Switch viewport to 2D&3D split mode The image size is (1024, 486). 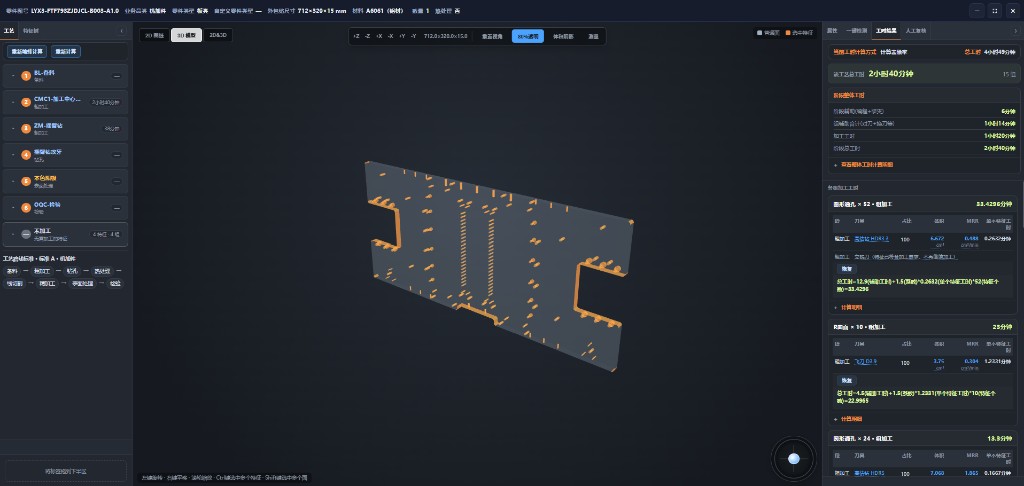218,35
